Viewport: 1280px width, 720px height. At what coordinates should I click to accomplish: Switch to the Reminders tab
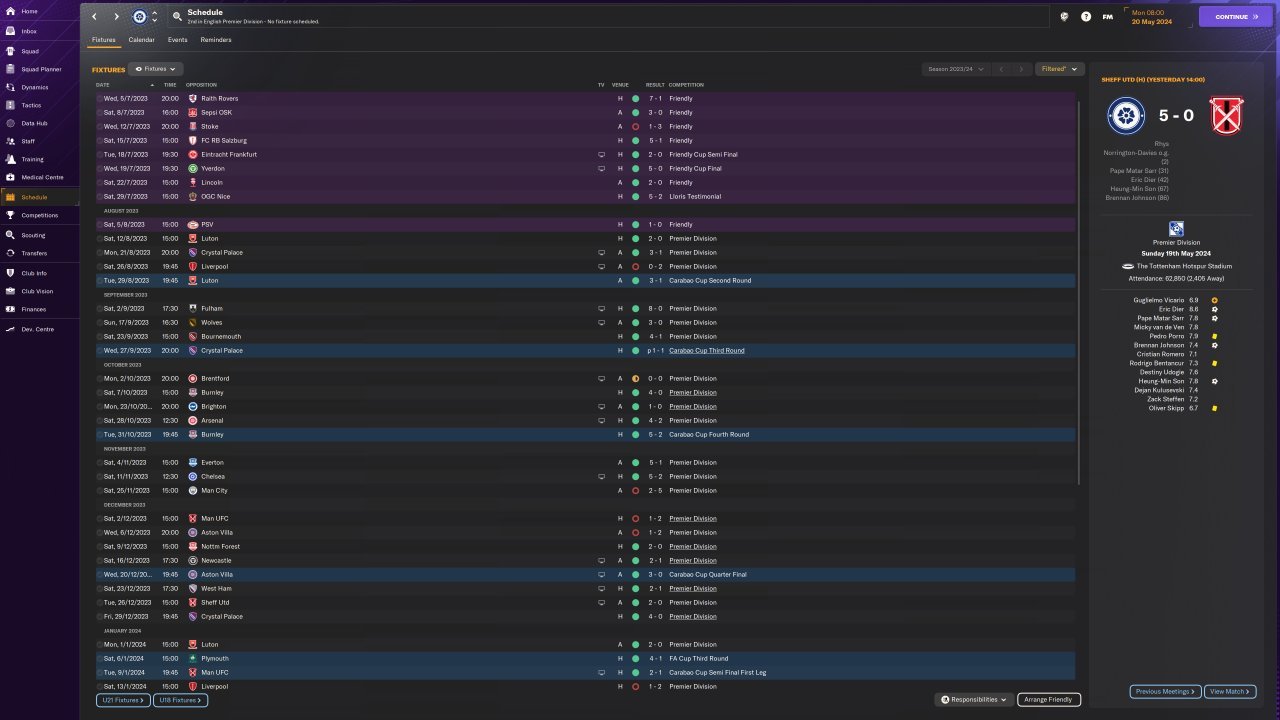(x=216, y=40)
